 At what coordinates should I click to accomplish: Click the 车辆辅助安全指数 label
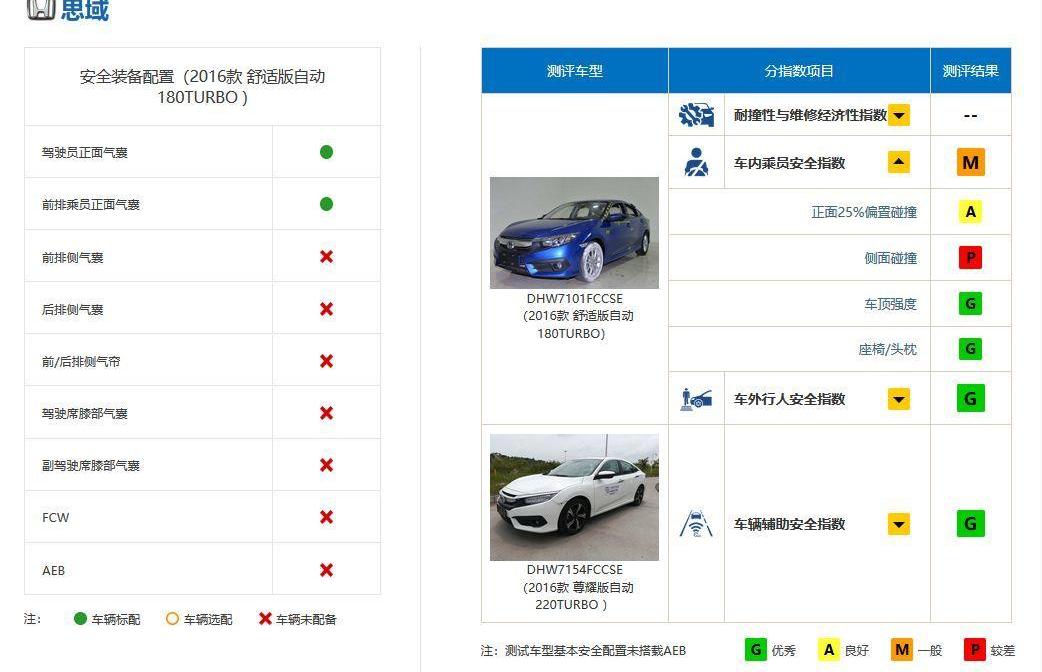(x=789, y=524)
